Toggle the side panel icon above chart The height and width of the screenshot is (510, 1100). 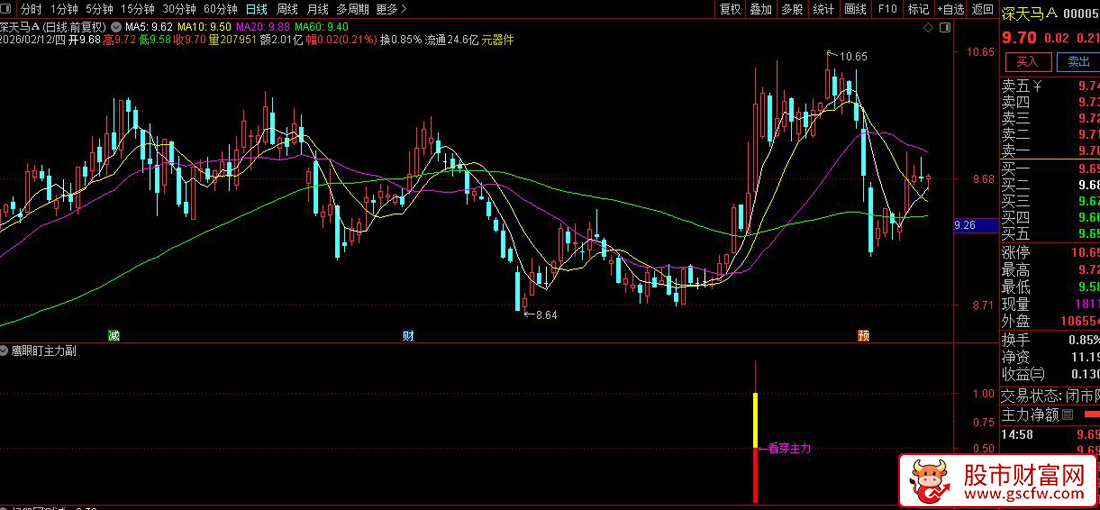944,27
